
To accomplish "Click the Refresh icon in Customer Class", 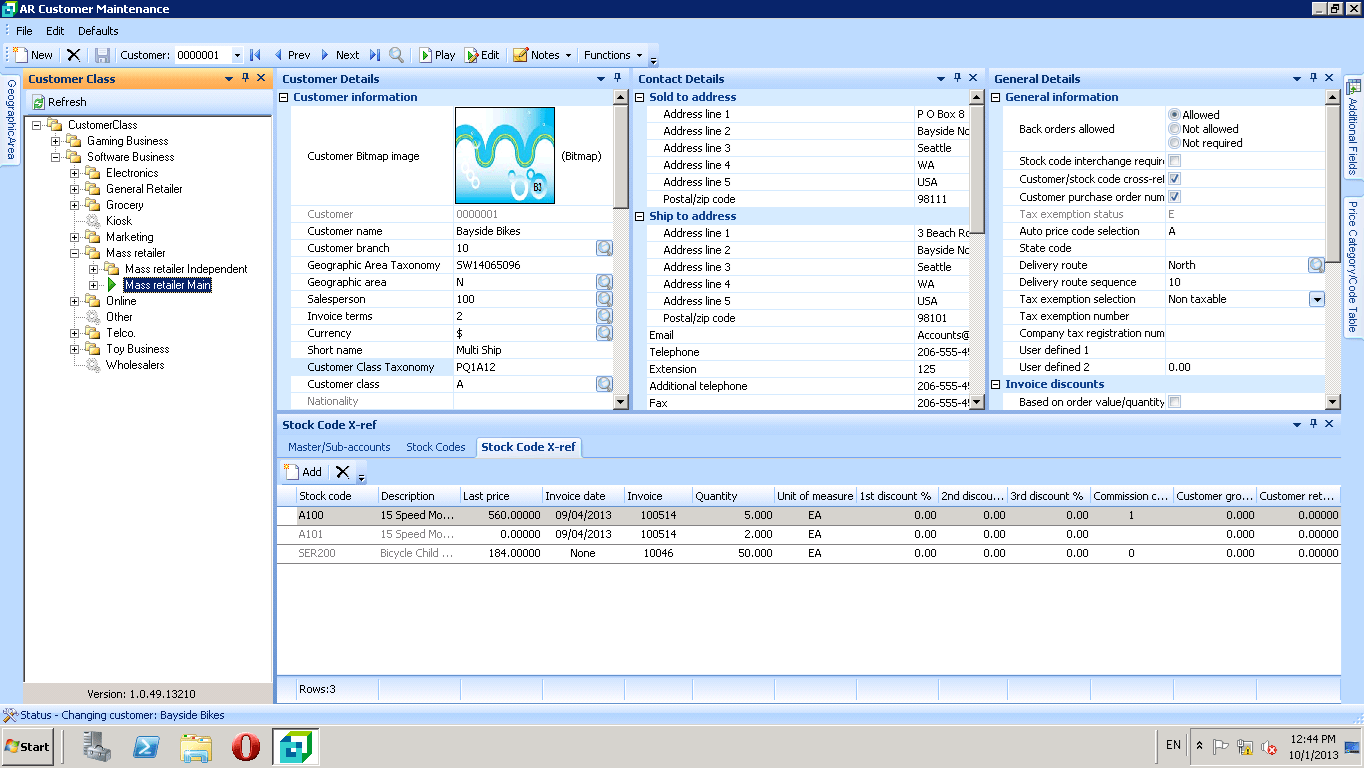I will [x=39, y=102].
